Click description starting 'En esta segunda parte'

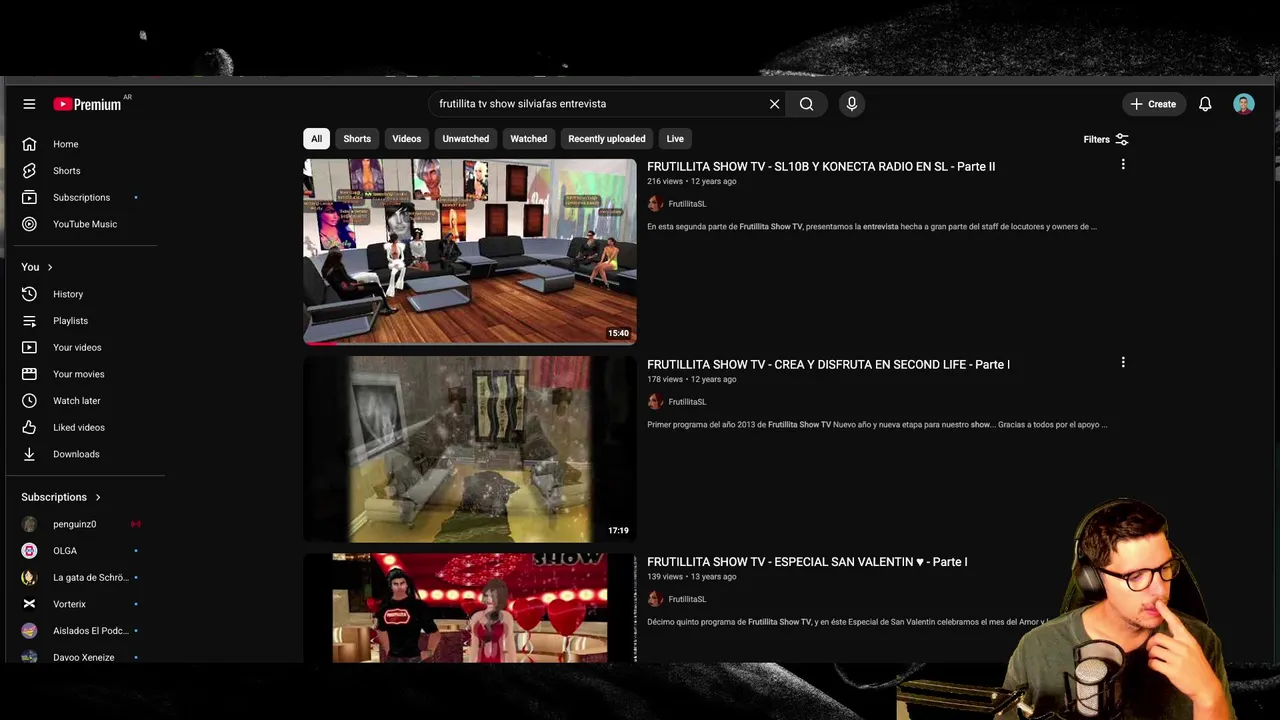coord(872,227)
